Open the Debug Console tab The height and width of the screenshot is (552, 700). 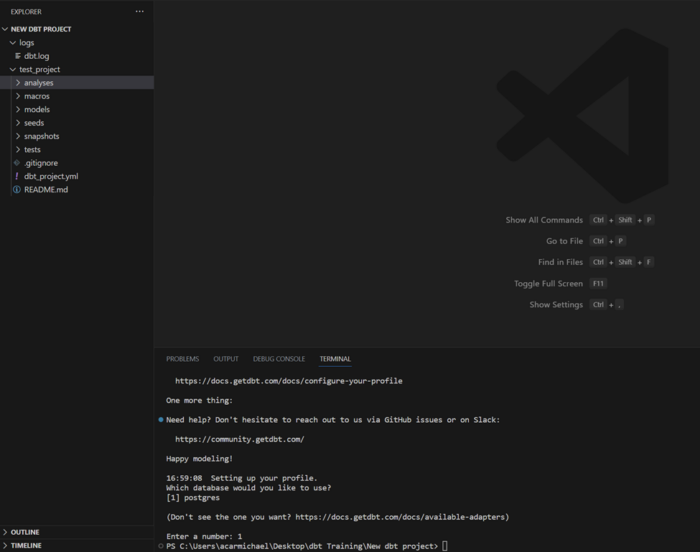pyautogui.click(x=279, y=359)
